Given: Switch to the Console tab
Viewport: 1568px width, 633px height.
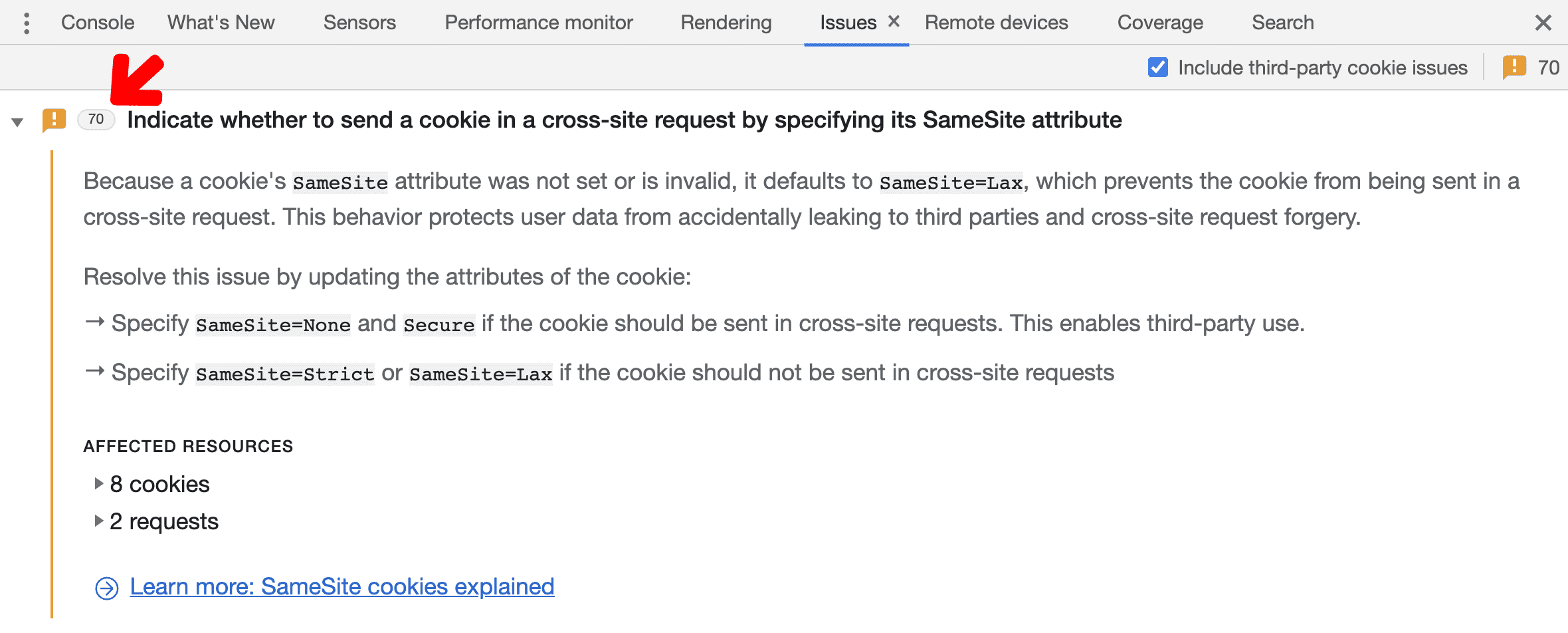Looking at the screenshot, I should click(x=97, y=22).
